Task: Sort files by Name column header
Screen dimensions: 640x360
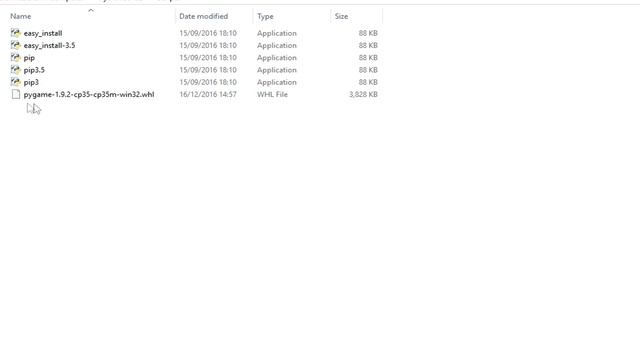Action: 21,16
